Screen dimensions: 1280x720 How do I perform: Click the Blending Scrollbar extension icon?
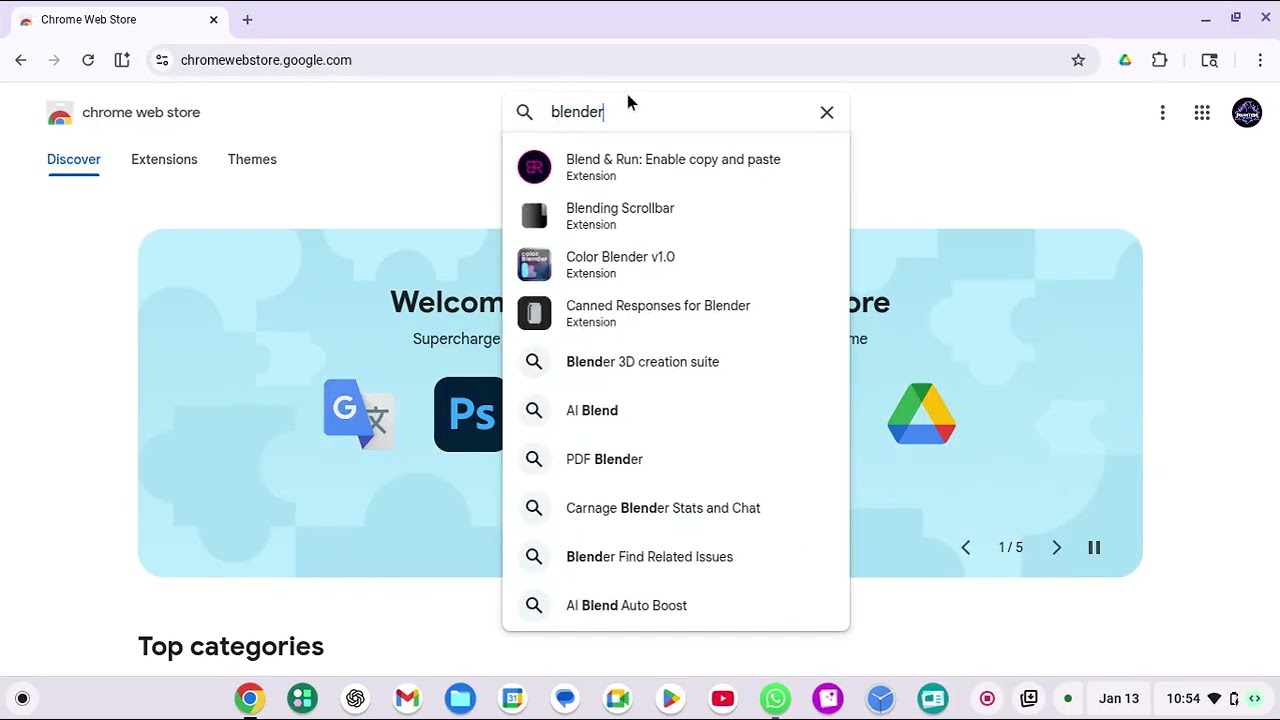[534, 216]
